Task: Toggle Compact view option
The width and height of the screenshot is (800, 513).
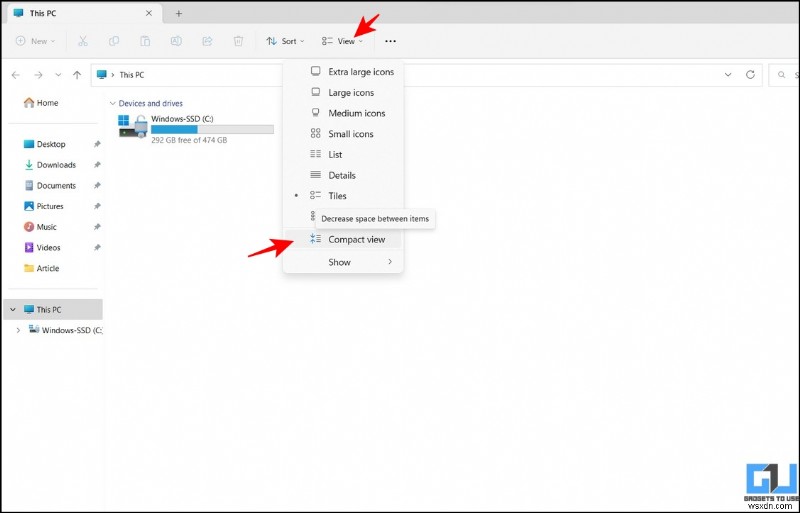Action: (343, 239)
